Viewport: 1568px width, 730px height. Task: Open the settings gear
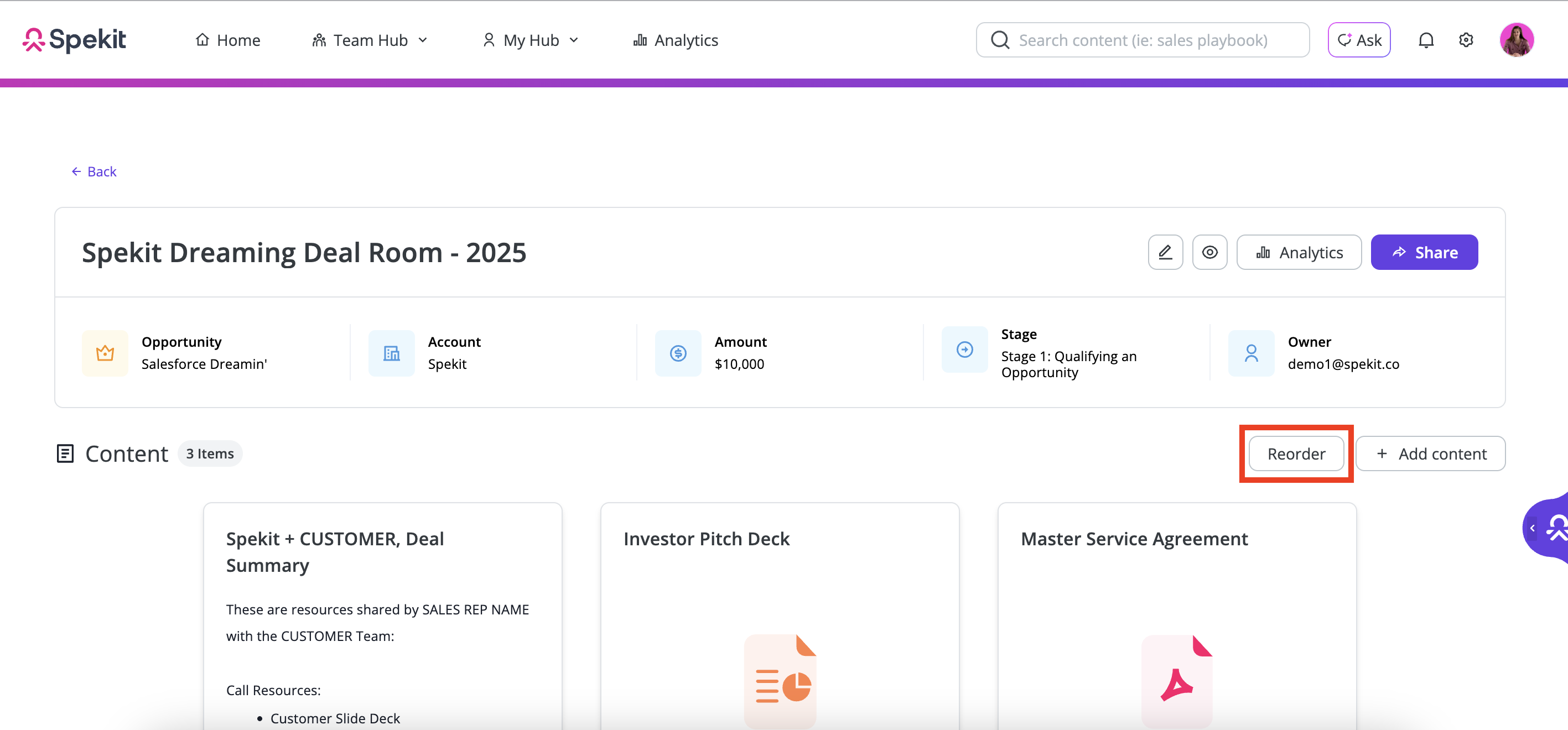(1466, 40)
